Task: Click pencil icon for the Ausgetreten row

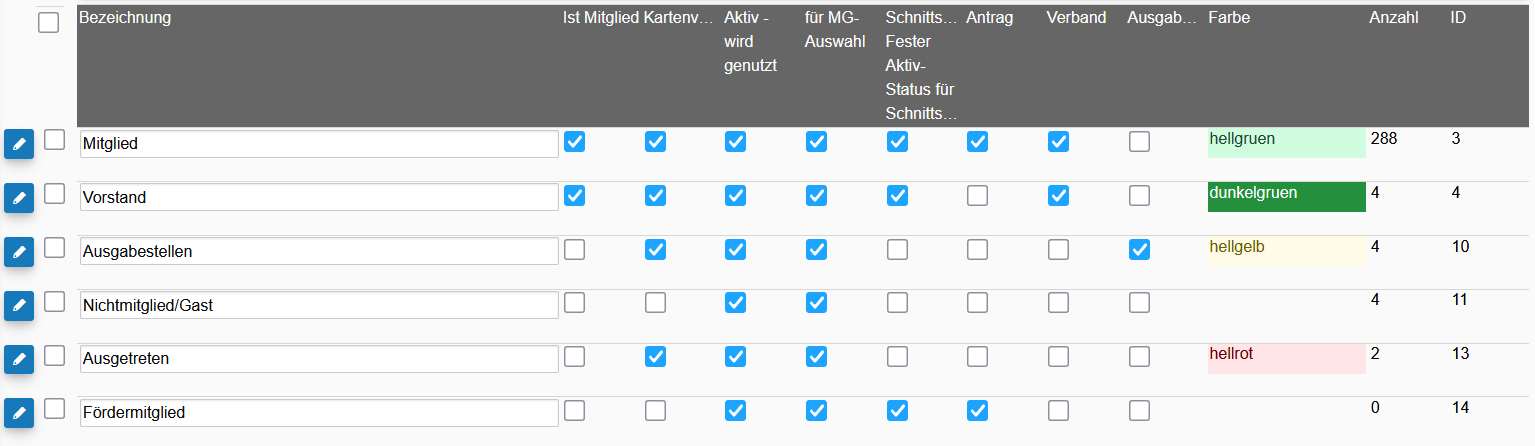Action: (x=19, y=358)
